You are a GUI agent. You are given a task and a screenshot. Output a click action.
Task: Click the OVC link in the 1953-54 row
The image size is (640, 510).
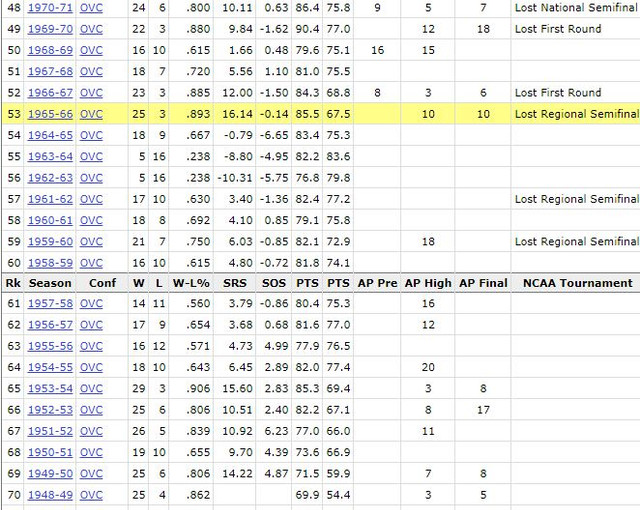point(91,388)
